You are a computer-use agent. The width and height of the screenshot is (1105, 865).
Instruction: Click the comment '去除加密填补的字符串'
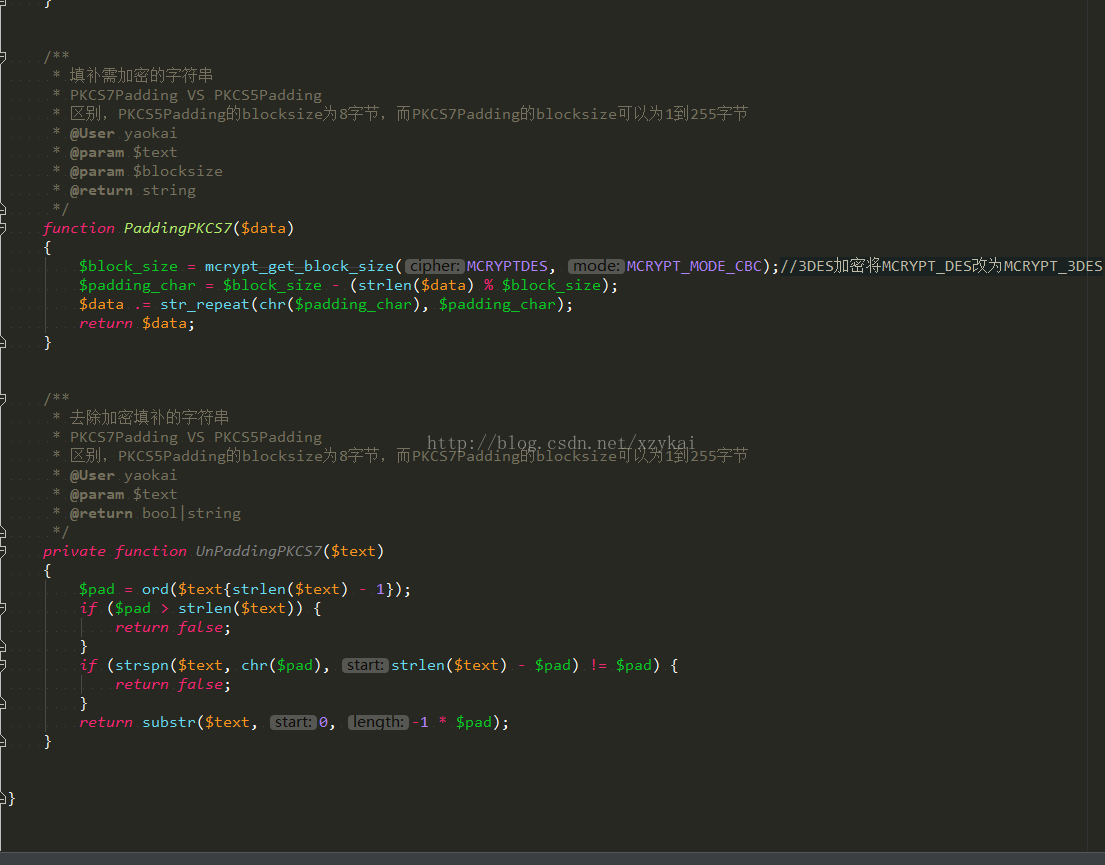(149, 417)
